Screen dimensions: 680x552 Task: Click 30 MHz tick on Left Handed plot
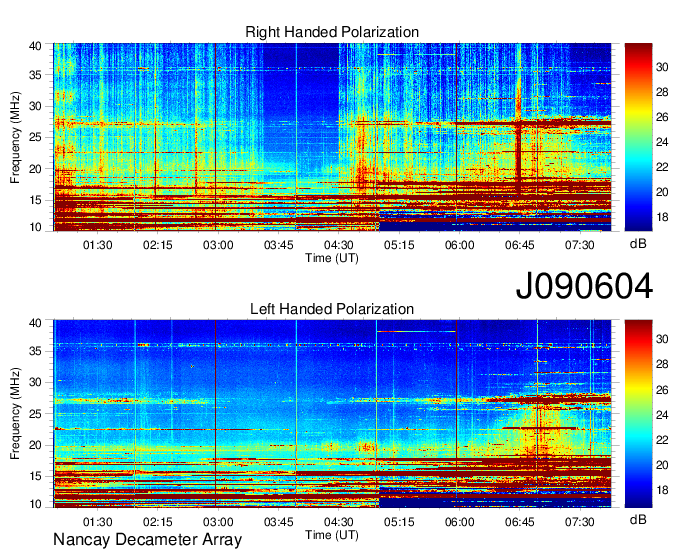(x=36, y=382)
